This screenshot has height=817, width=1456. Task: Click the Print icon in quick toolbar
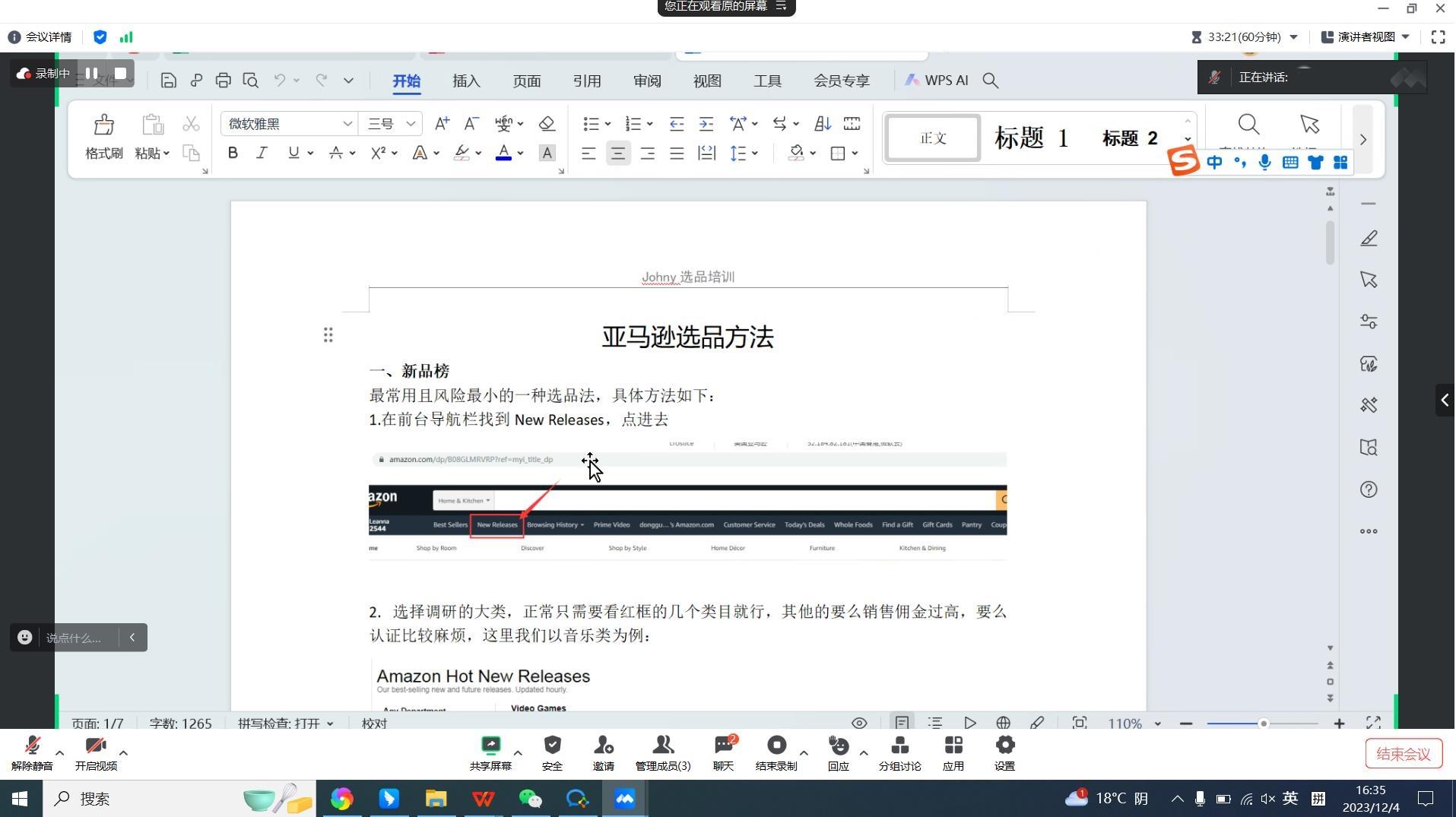click(223, 81)
